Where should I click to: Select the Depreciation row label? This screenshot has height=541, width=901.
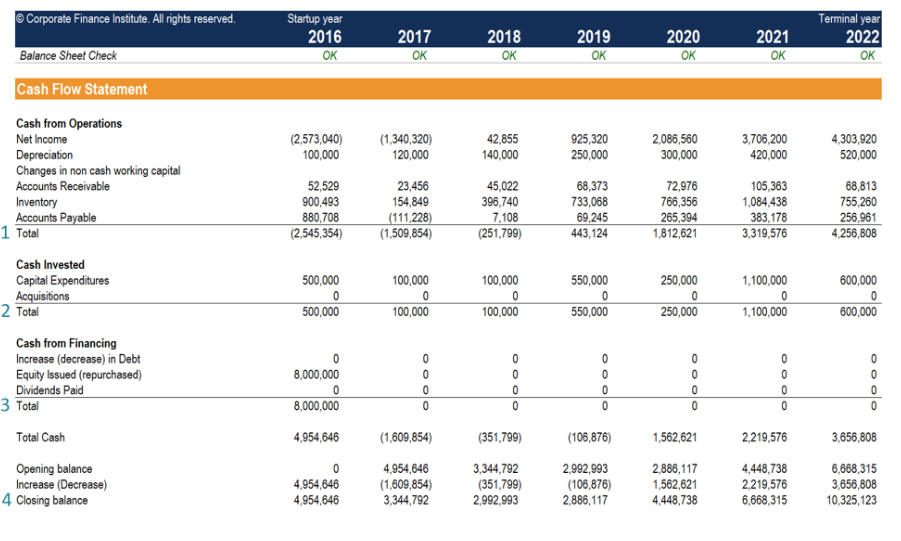(44, 155)
